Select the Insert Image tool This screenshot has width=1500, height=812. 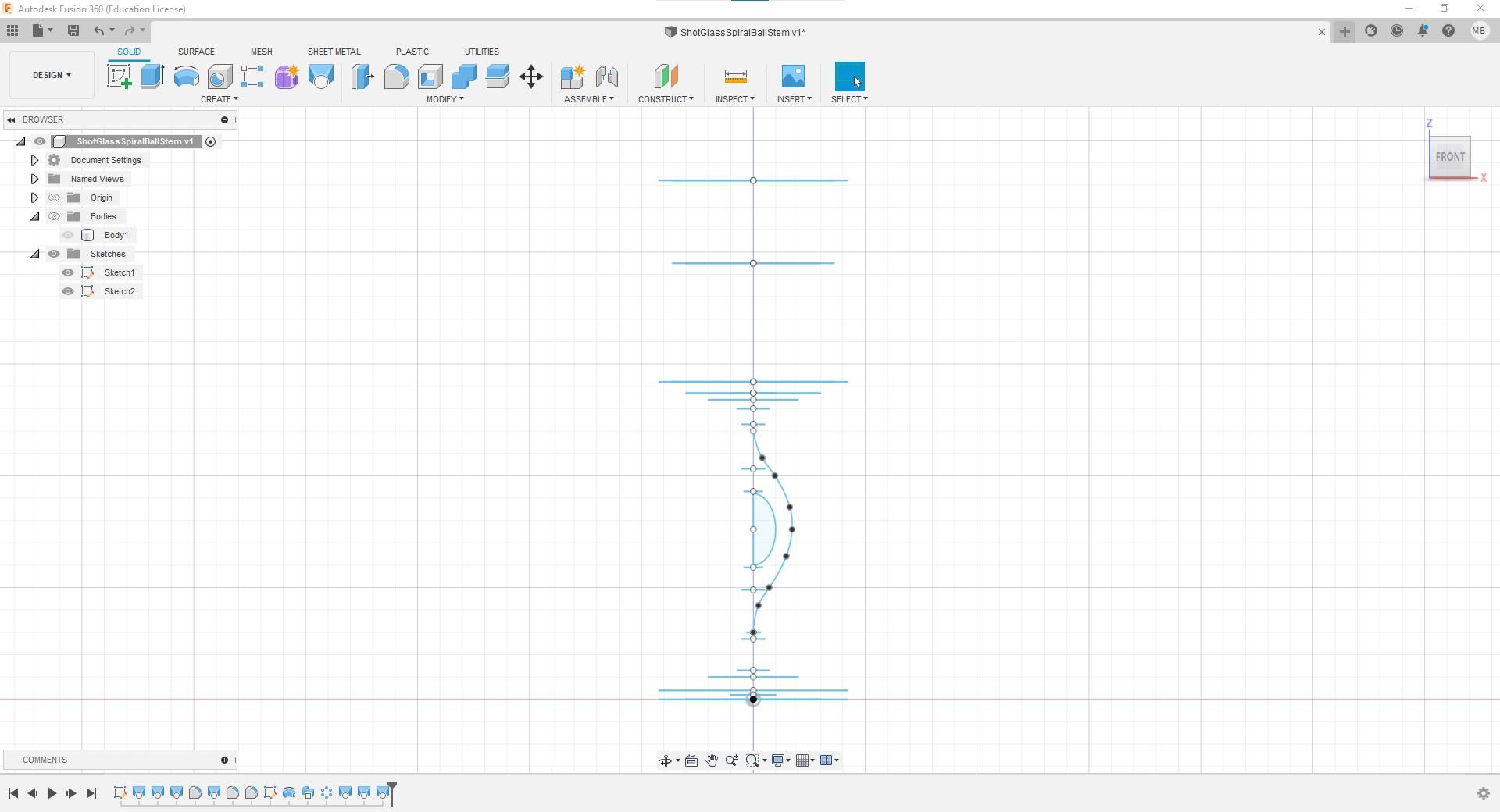(793, 77)
